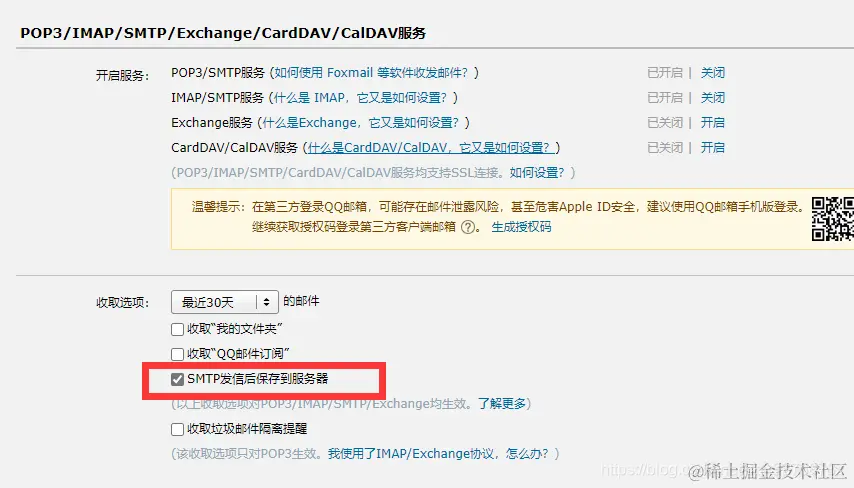Click 如何设置 SSL link

click(x=536, y=173)
